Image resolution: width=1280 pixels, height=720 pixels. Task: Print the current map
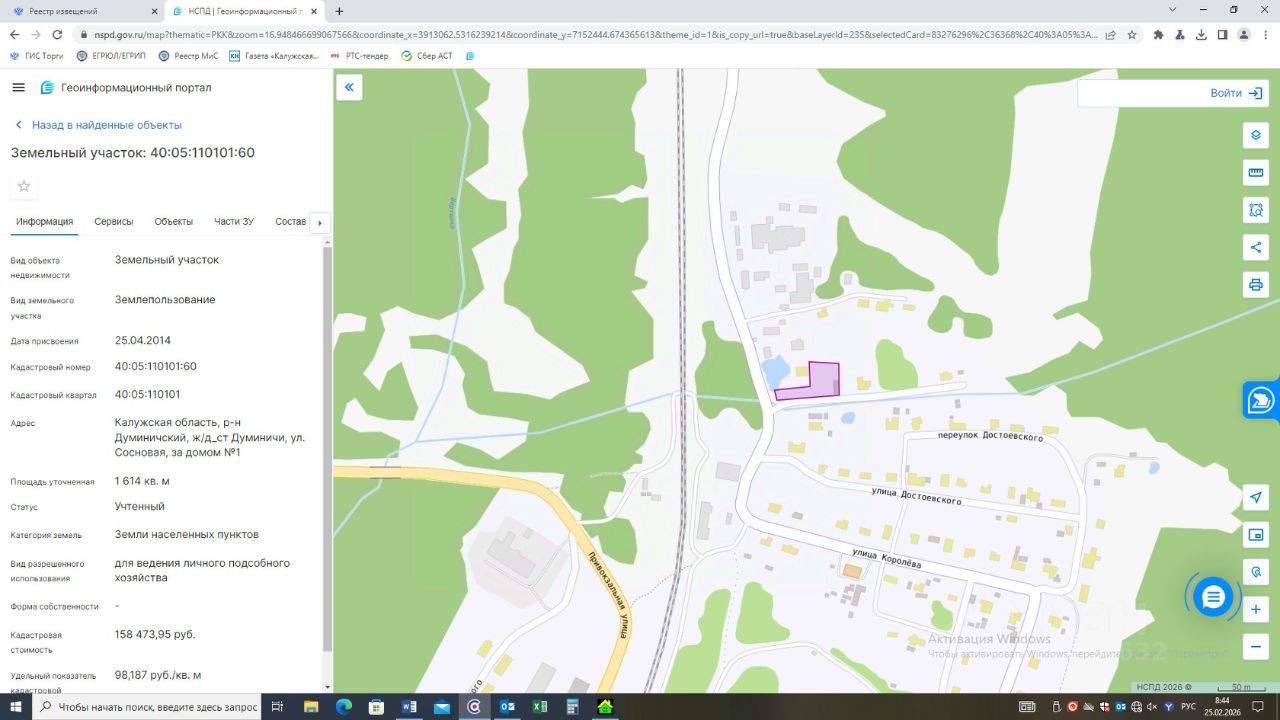tap(1256, 285)
